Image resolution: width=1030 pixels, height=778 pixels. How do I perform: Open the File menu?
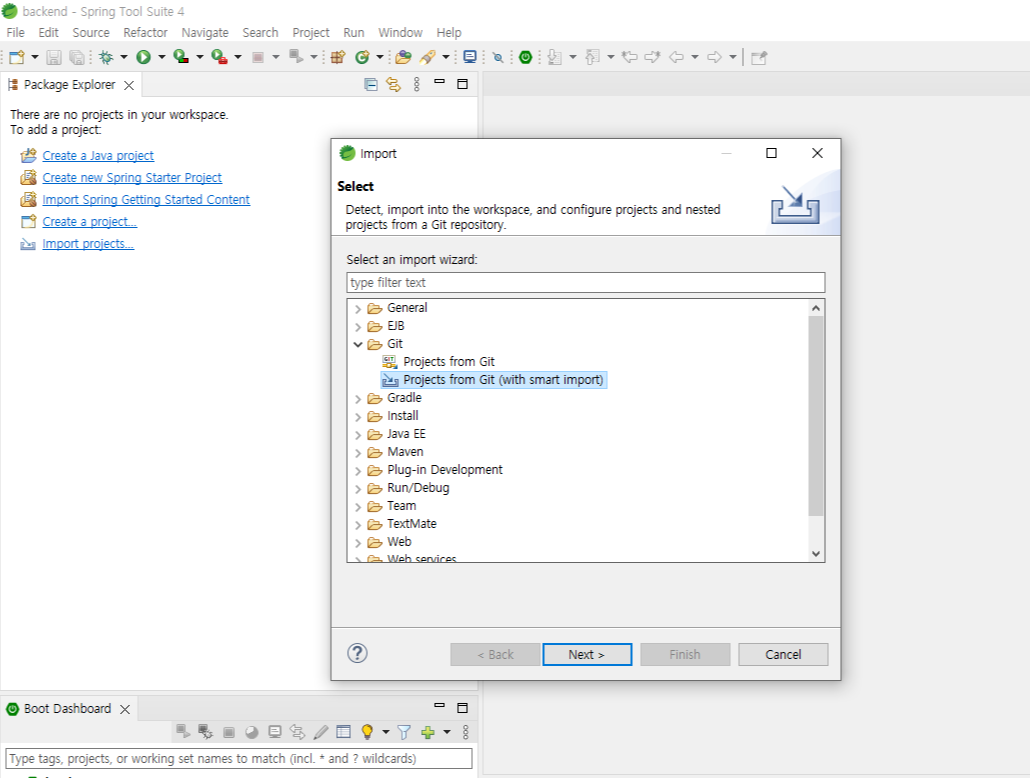[15, 32]
